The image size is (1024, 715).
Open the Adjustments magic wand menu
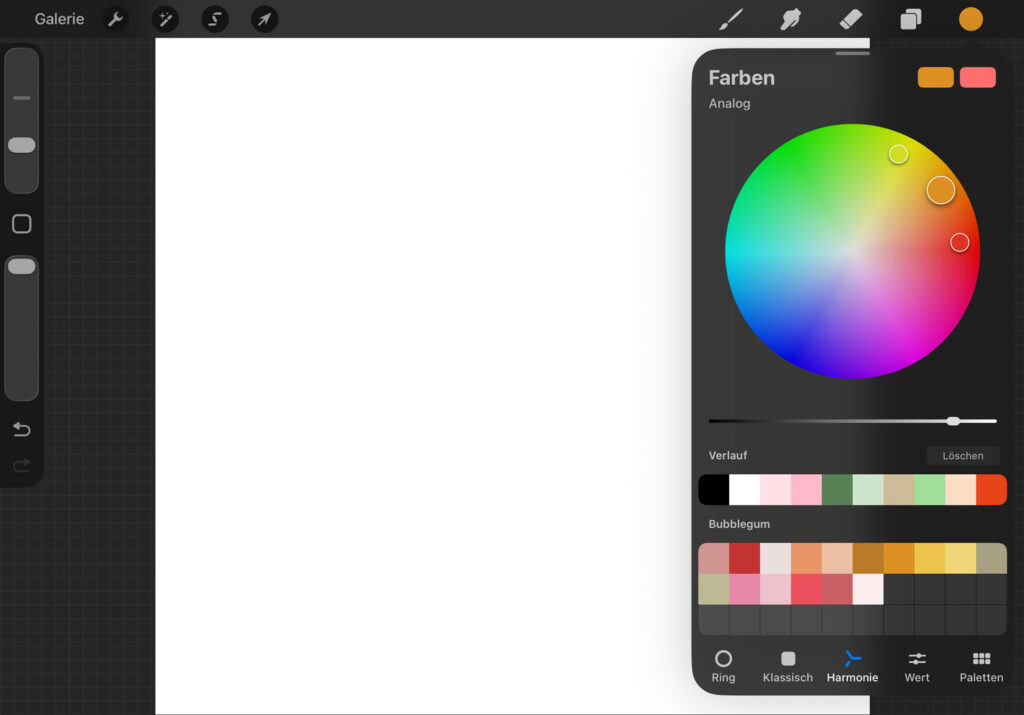coord(165,19)
